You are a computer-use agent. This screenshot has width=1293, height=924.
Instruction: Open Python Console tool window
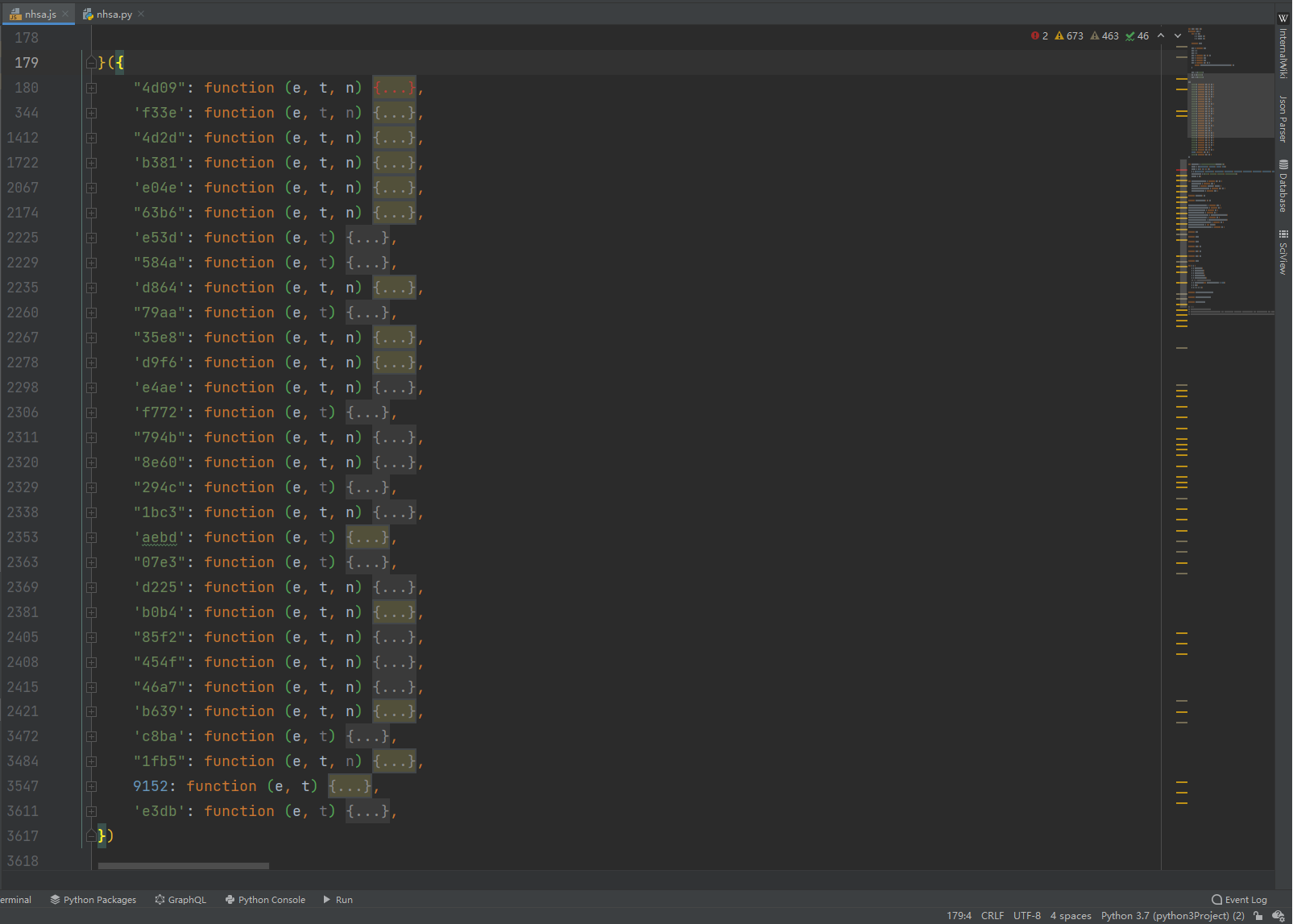(x=265, y=900)
